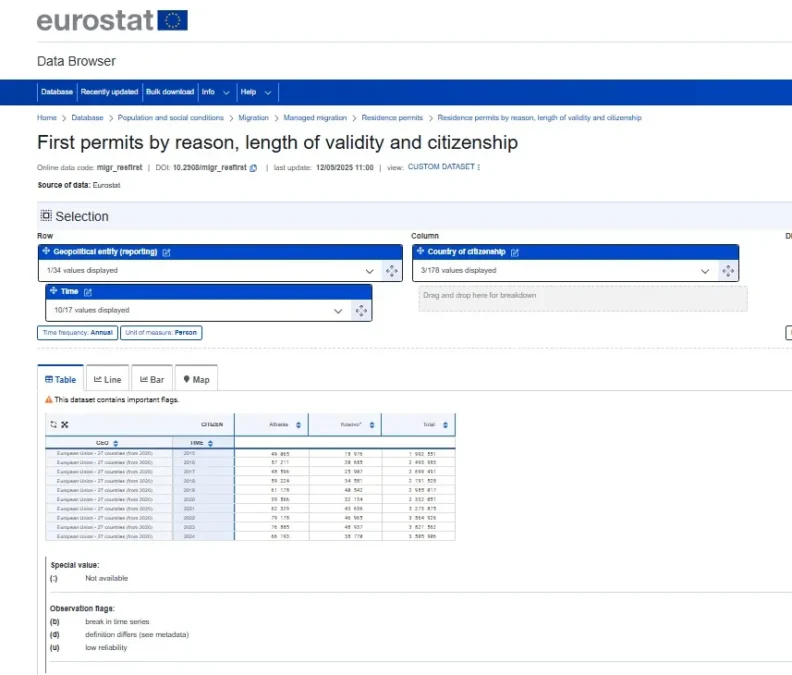Click the edit icon beside Time dimension
The width and height of the screenshot is (792, 675).
(x=88, y=292)
